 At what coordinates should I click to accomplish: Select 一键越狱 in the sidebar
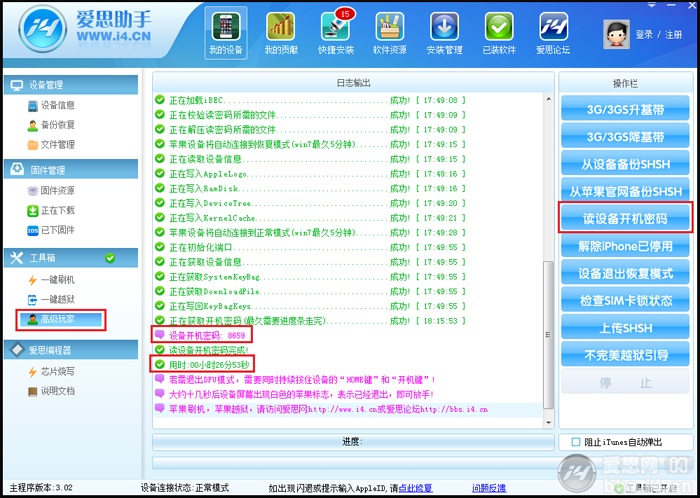coord(51,299)
